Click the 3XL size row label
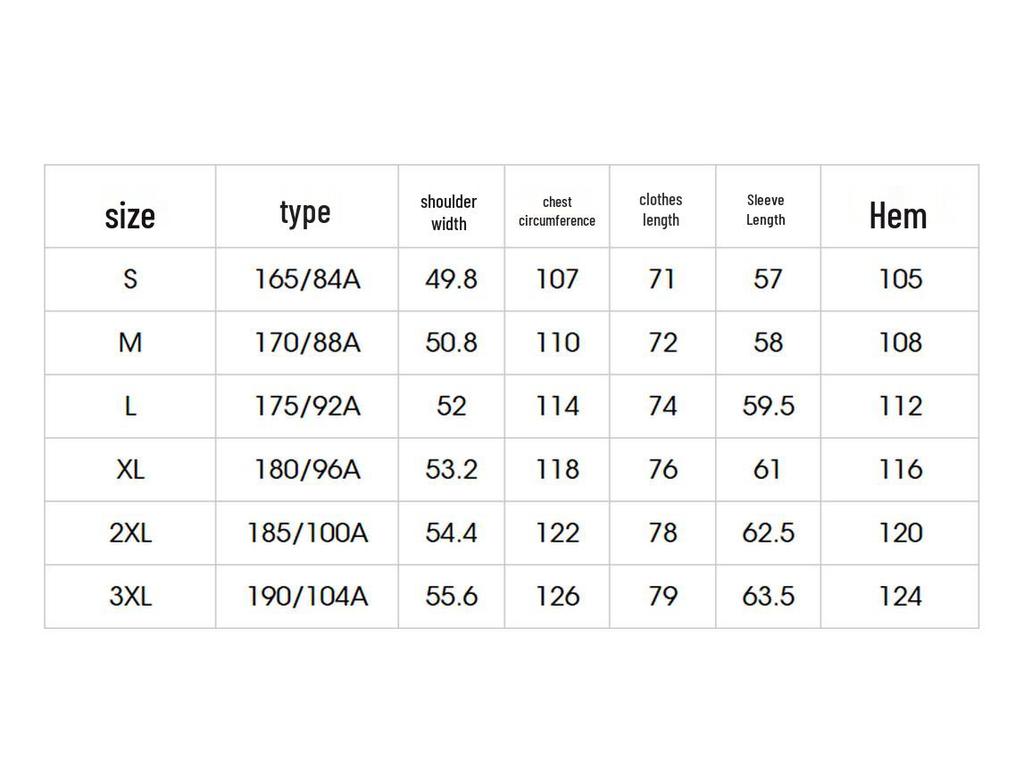This screenshot has height=768, width=1024. [x=130, y=597]
